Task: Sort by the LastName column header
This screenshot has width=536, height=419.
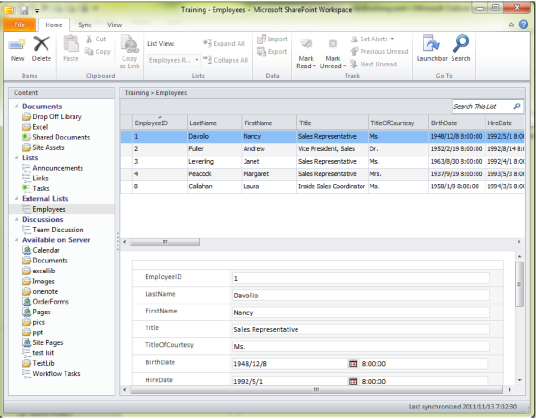Action: 215,123
